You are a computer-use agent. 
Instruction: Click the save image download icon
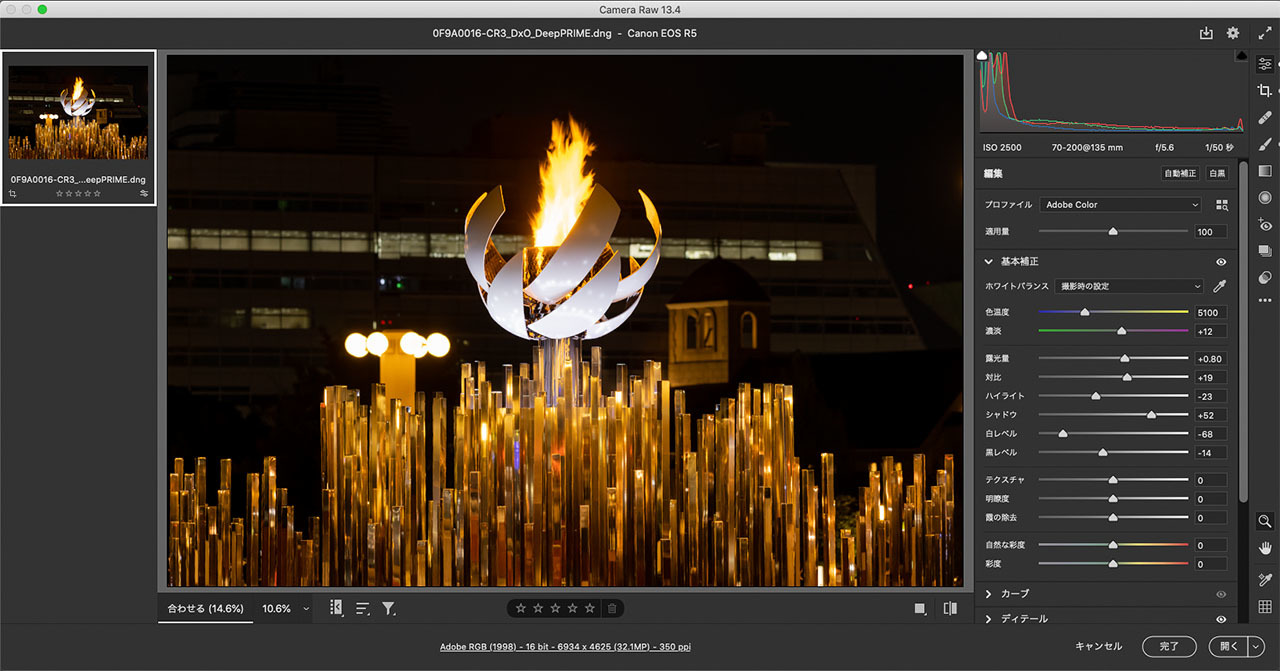coord(1206,33)
